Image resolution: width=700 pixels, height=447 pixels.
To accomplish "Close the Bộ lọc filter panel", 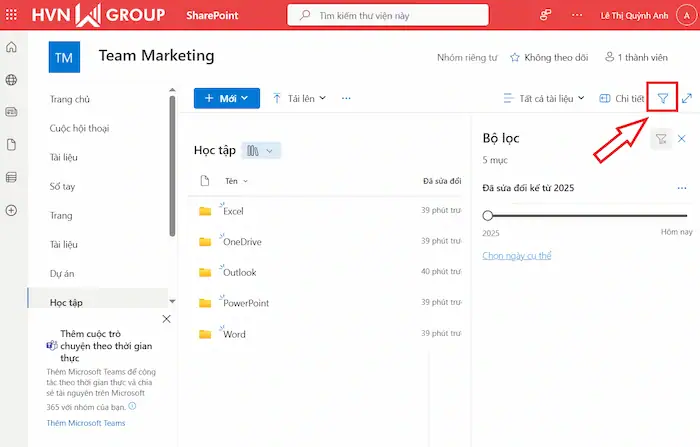I will (682, 139).
